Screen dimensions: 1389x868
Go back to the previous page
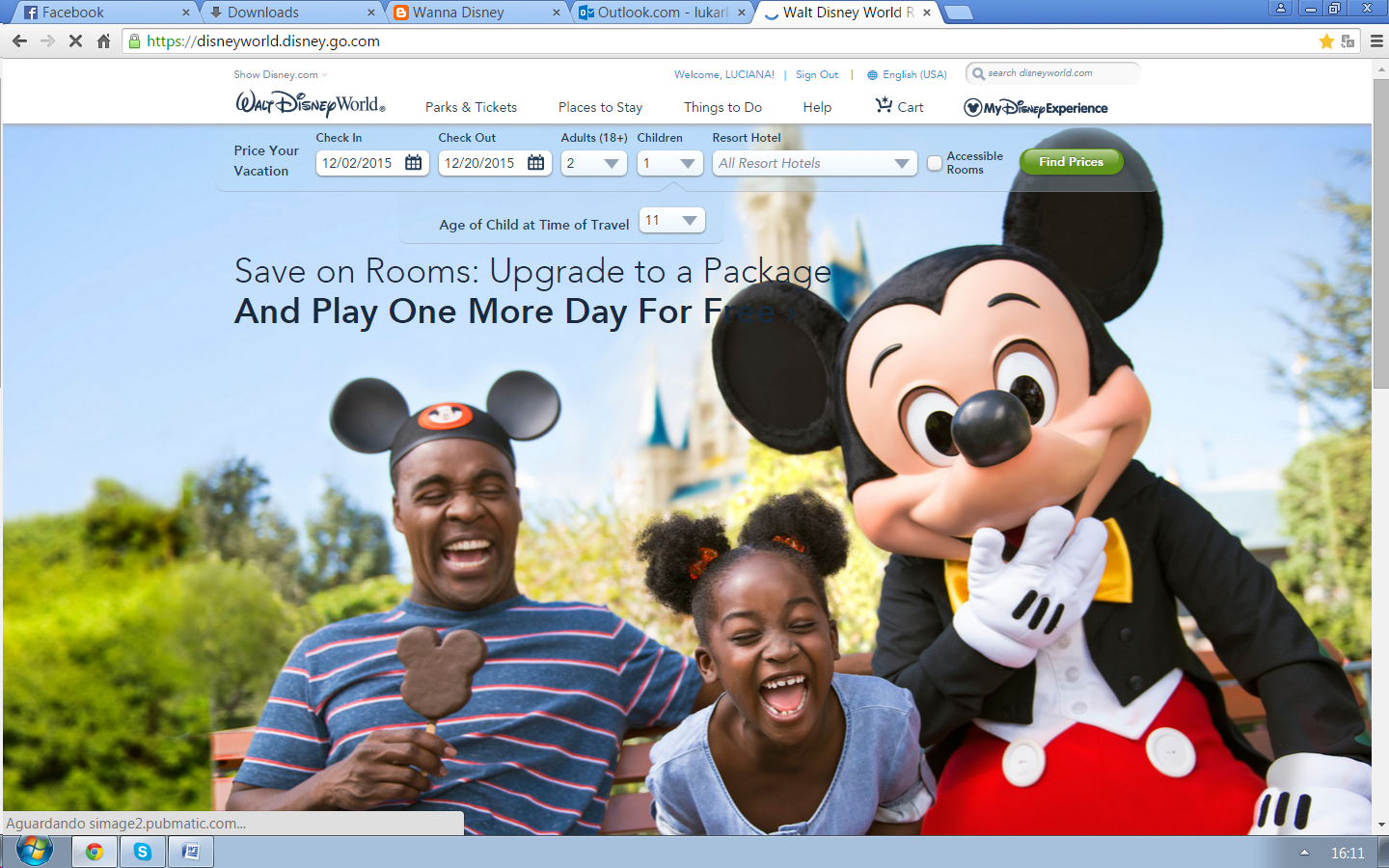click(x=19, y=41)
